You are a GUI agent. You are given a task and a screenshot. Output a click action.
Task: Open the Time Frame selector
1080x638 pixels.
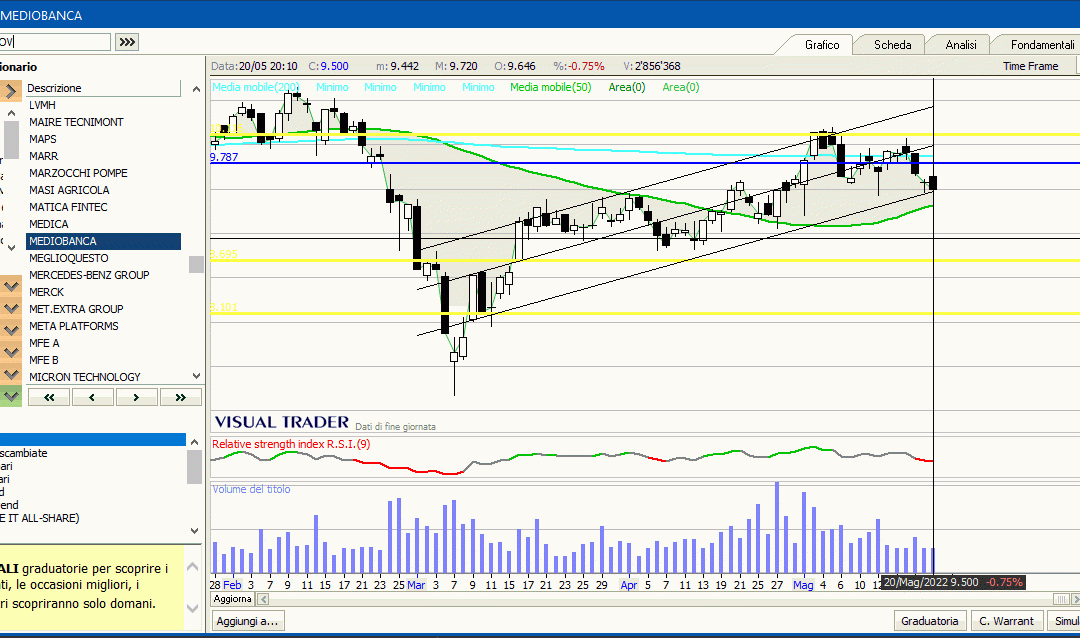pos(1030,66)
